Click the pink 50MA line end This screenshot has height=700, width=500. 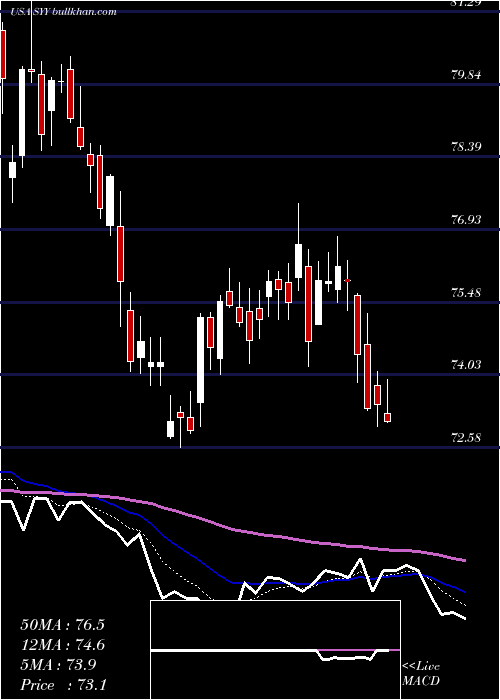click(463, 560)
